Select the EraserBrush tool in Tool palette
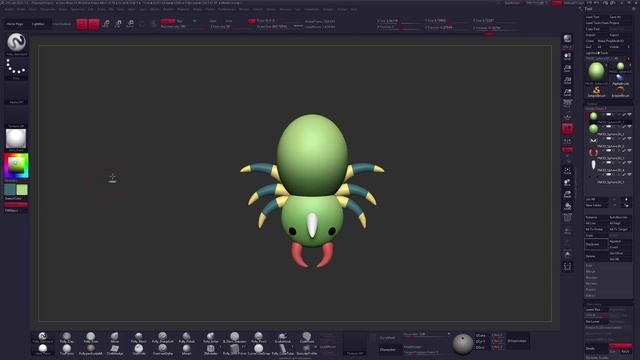640x360 pixels. pos(620,92)
